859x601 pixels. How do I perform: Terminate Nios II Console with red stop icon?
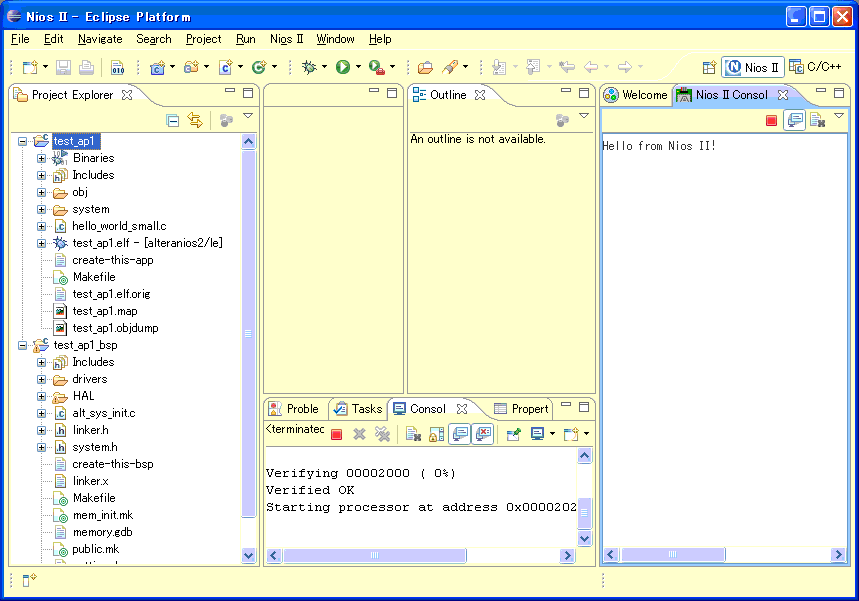pos(771,121)
